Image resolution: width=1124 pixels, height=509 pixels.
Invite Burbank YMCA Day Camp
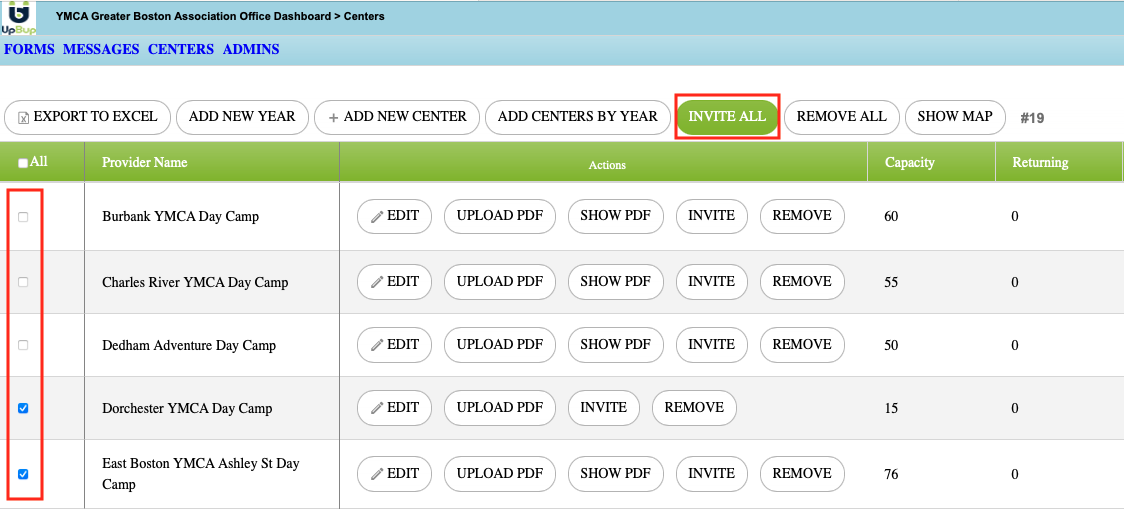click(712, 217)
